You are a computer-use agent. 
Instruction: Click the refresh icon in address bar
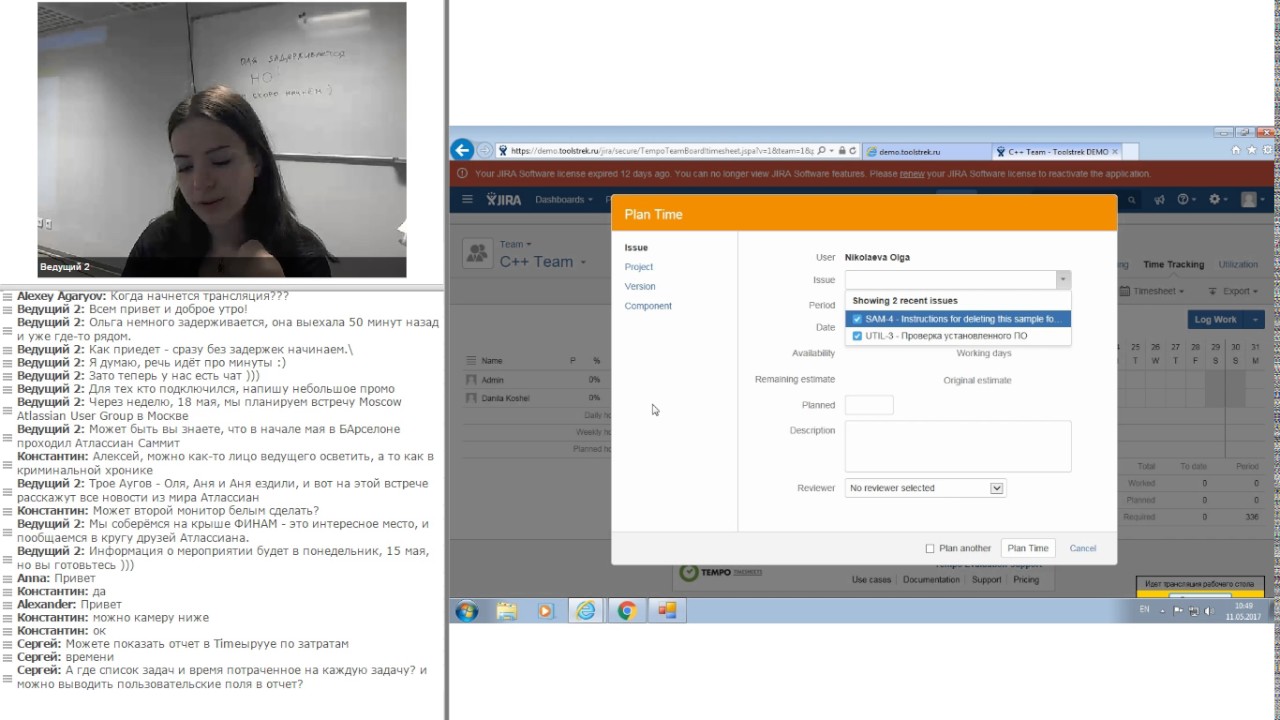pyautogui.click(x=853, y=151)
